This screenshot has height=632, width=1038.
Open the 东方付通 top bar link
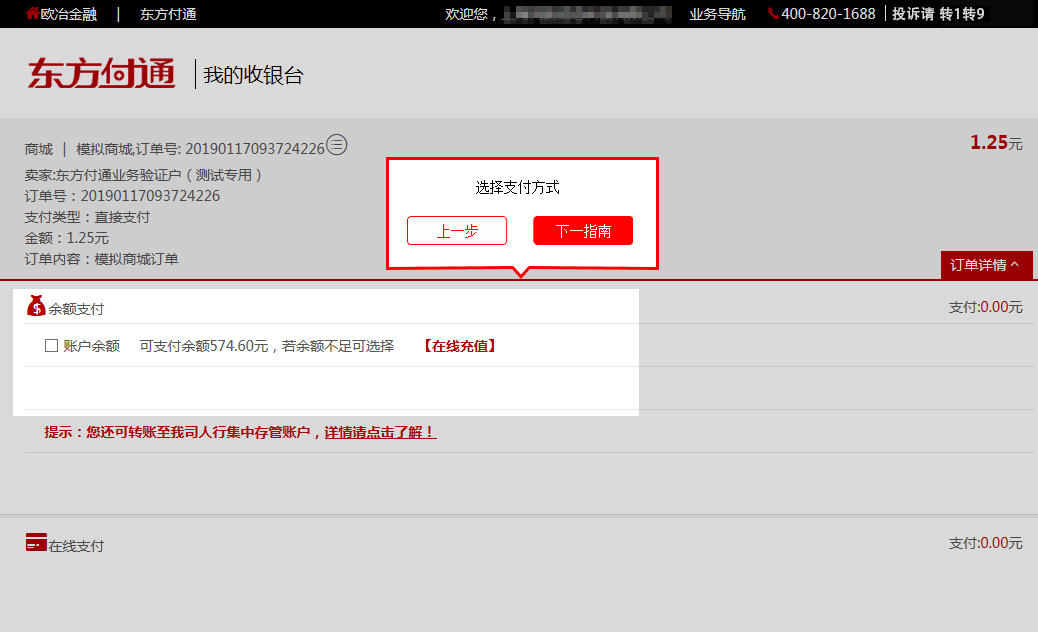coord(168,14)
